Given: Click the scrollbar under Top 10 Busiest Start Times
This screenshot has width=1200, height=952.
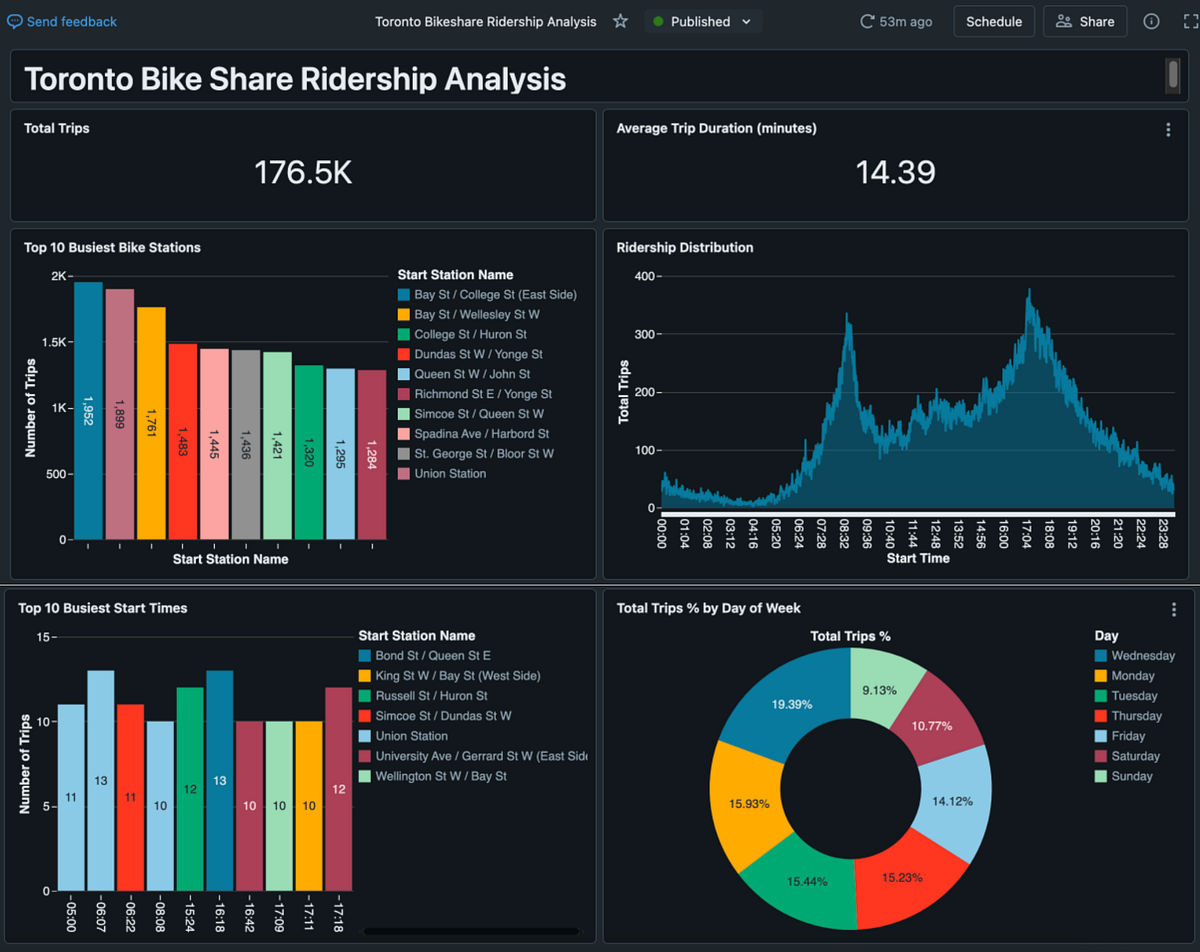Looking at the screenshot, I should [x=470, y=931].
